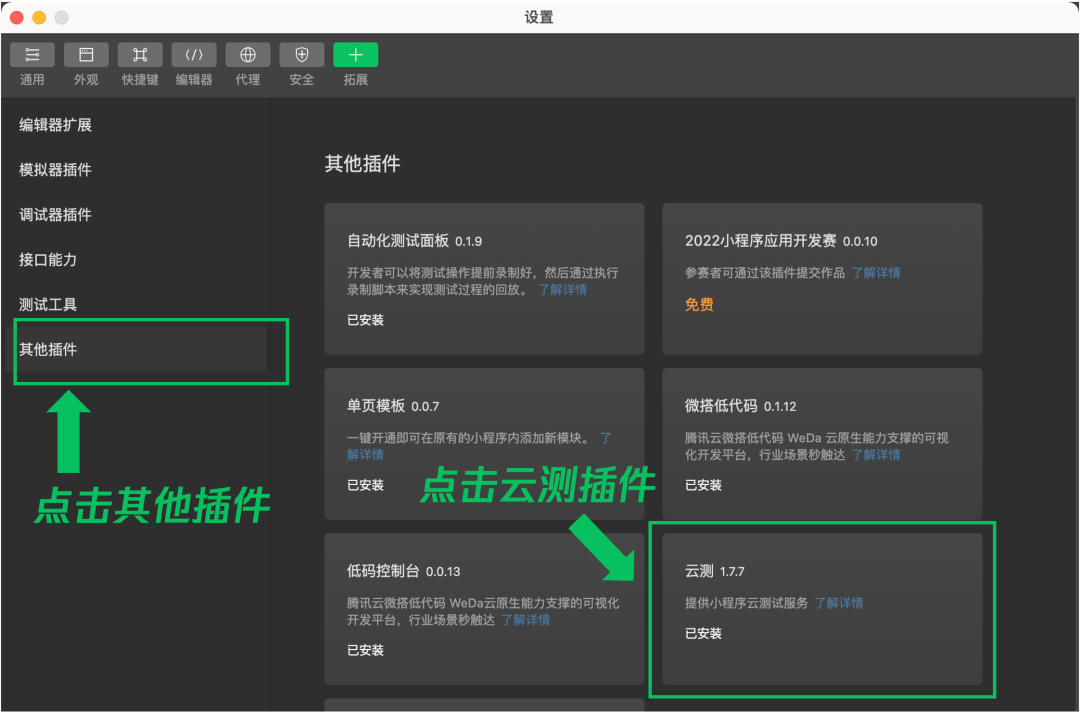
Task: Click 已安装 status under 单页模板
Action: point(365,485)
